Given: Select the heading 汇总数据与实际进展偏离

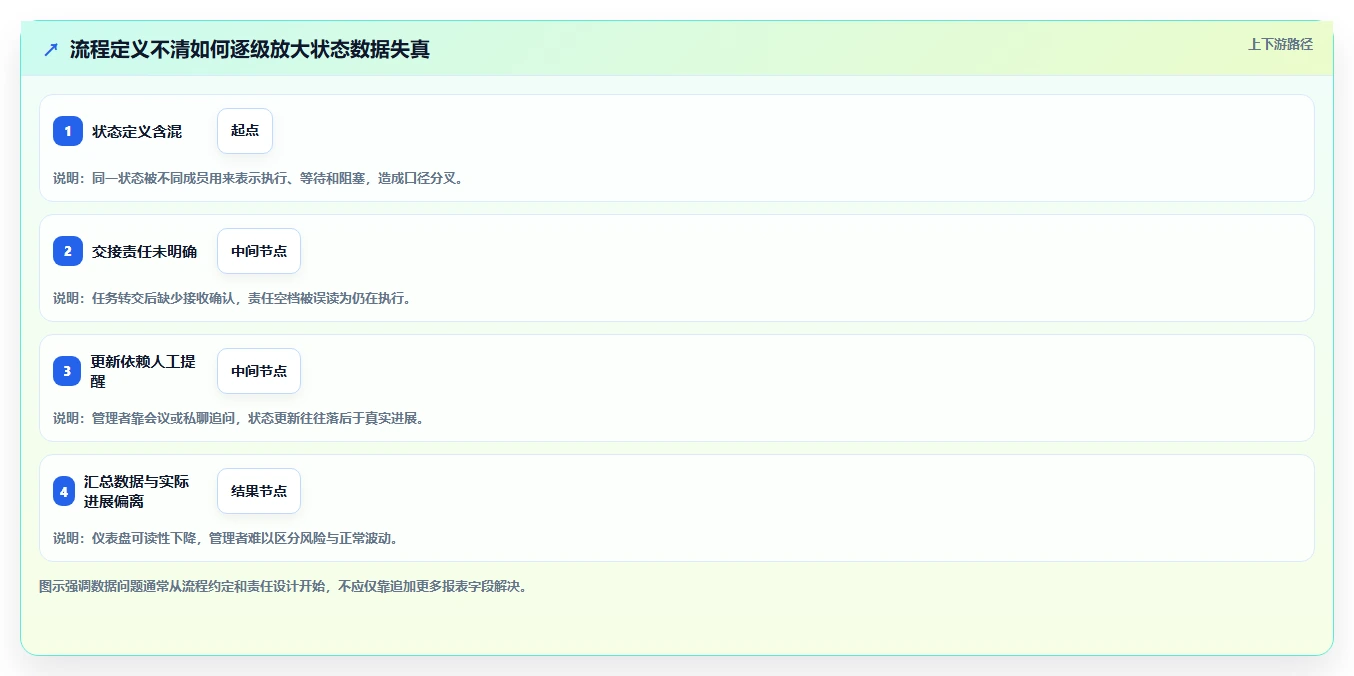Looking at the screenshot, I should click(137, 491).
